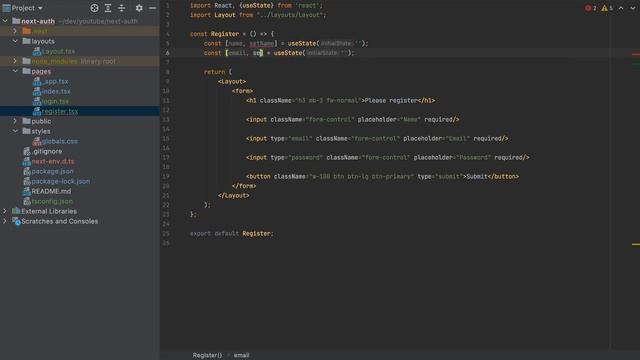Click the pages folder icon
Image resolution: width=640 pixels, height=360 pixels.
27,71
